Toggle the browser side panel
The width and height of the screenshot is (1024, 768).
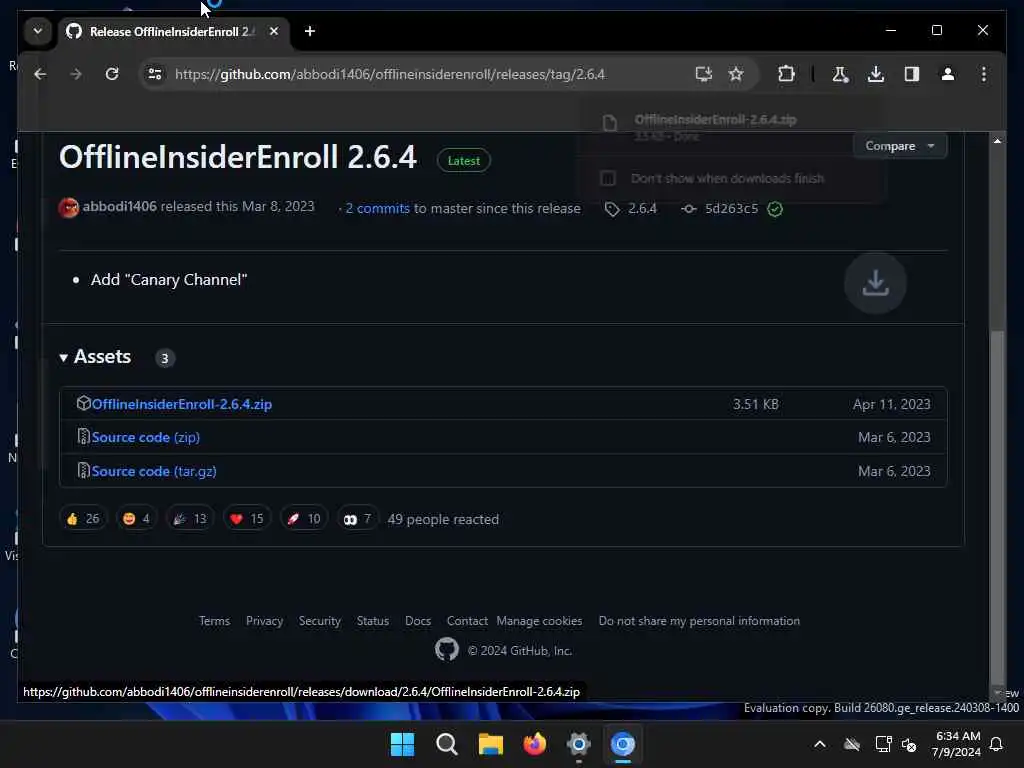pos(912,74)
